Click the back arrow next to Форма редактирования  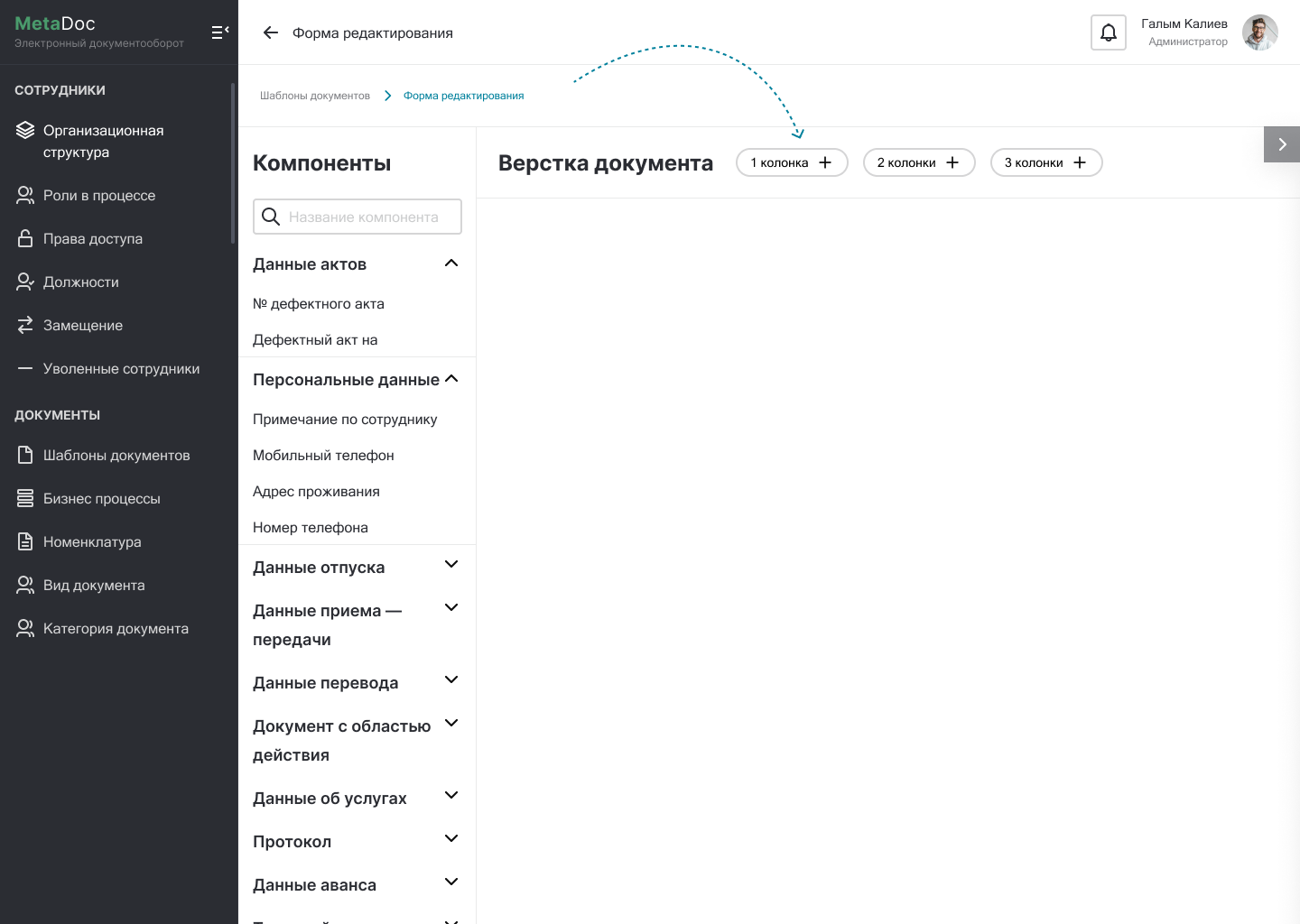(x=270, y=33)
